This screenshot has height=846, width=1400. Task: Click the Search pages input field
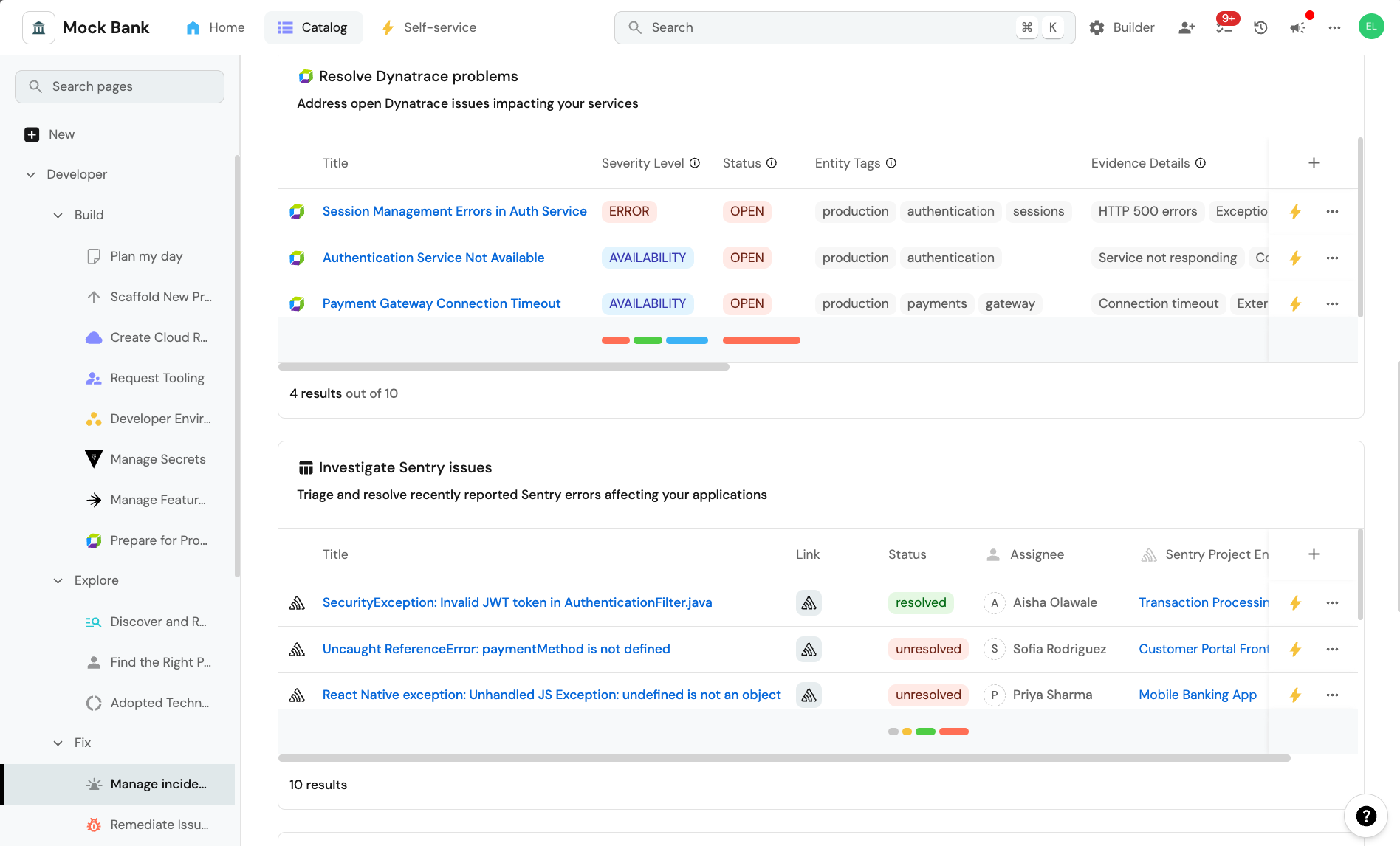120,86
